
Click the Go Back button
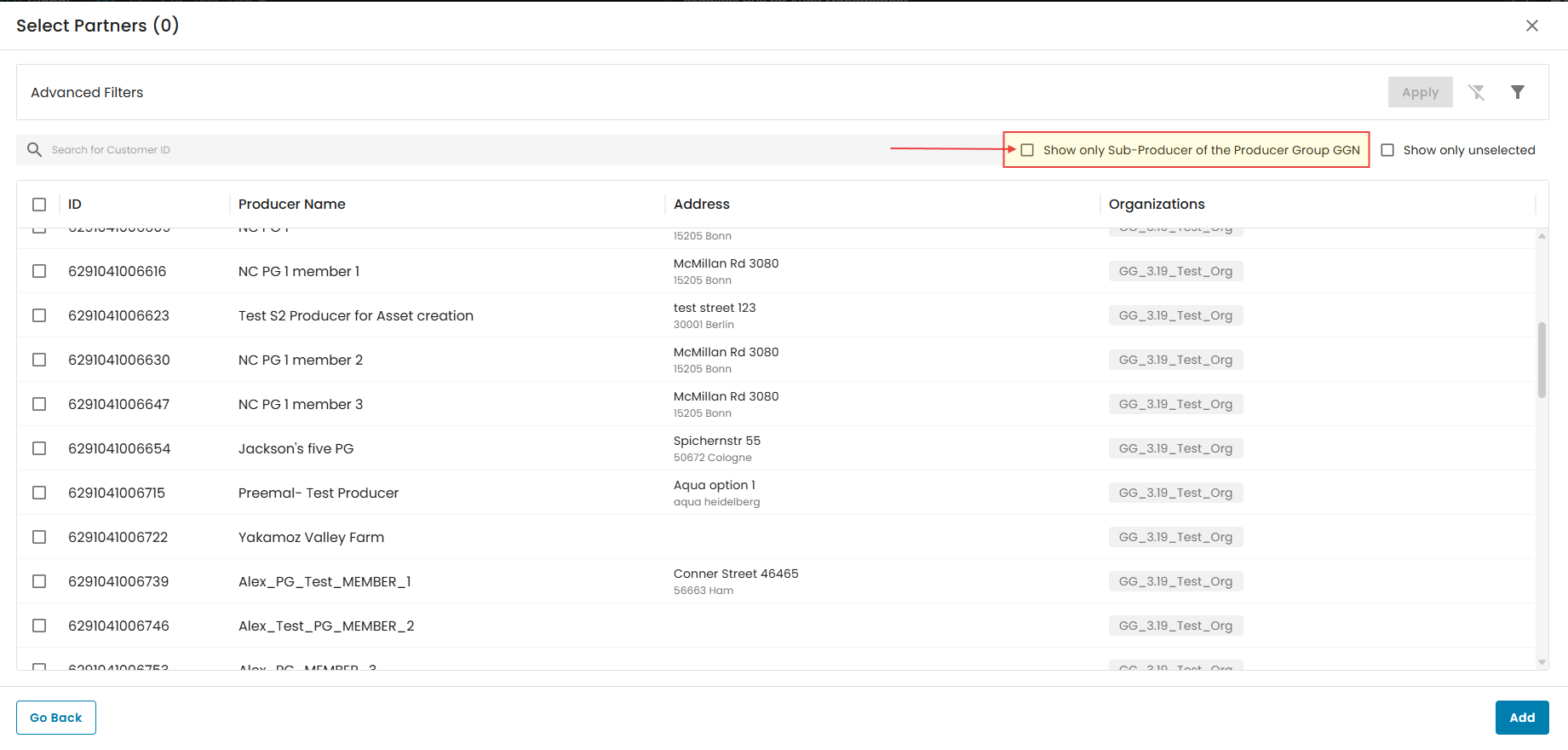click(56, 718)
